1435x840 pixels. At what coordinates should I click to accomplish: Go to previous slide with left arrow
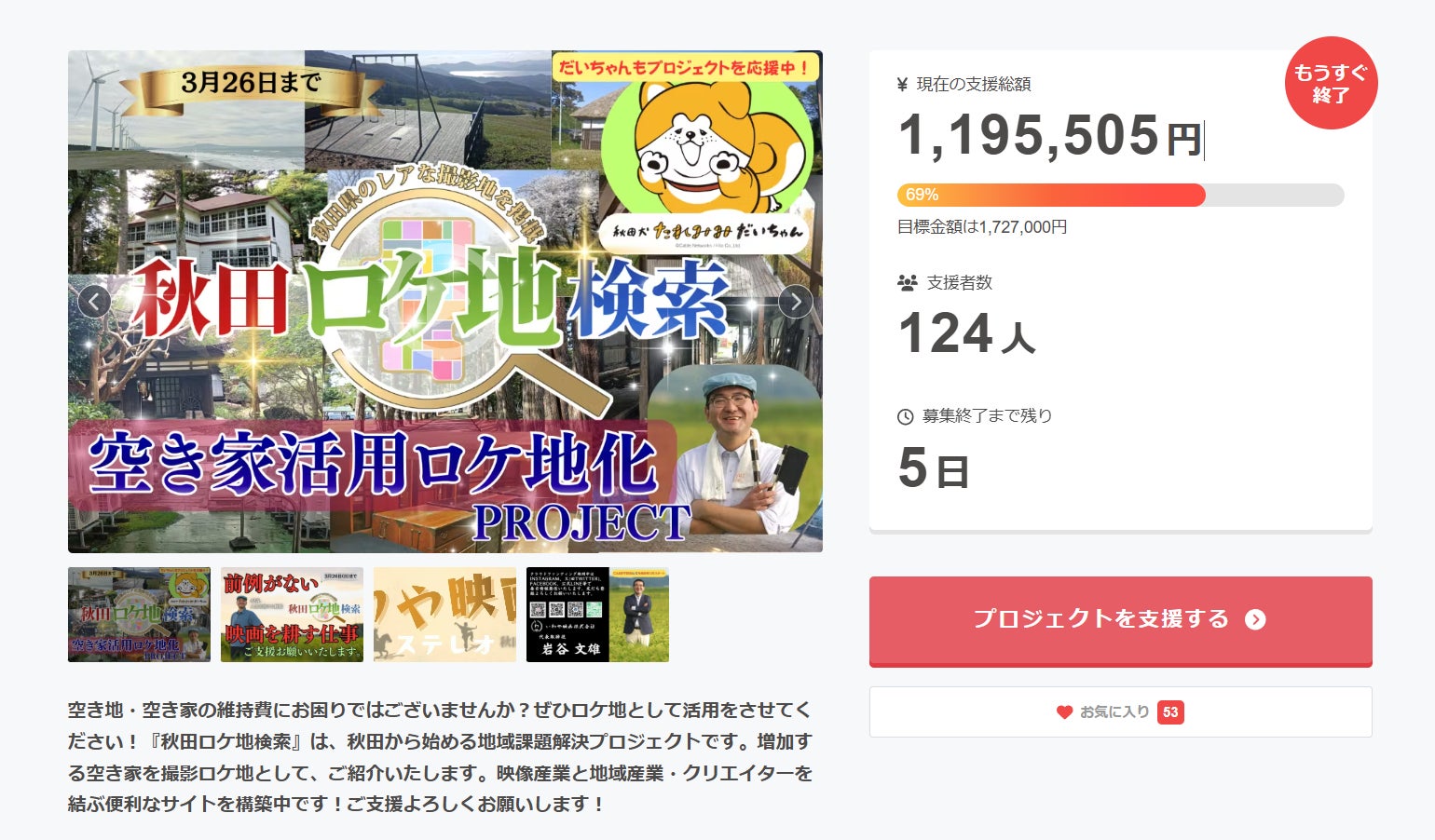(x=94, y=302)
